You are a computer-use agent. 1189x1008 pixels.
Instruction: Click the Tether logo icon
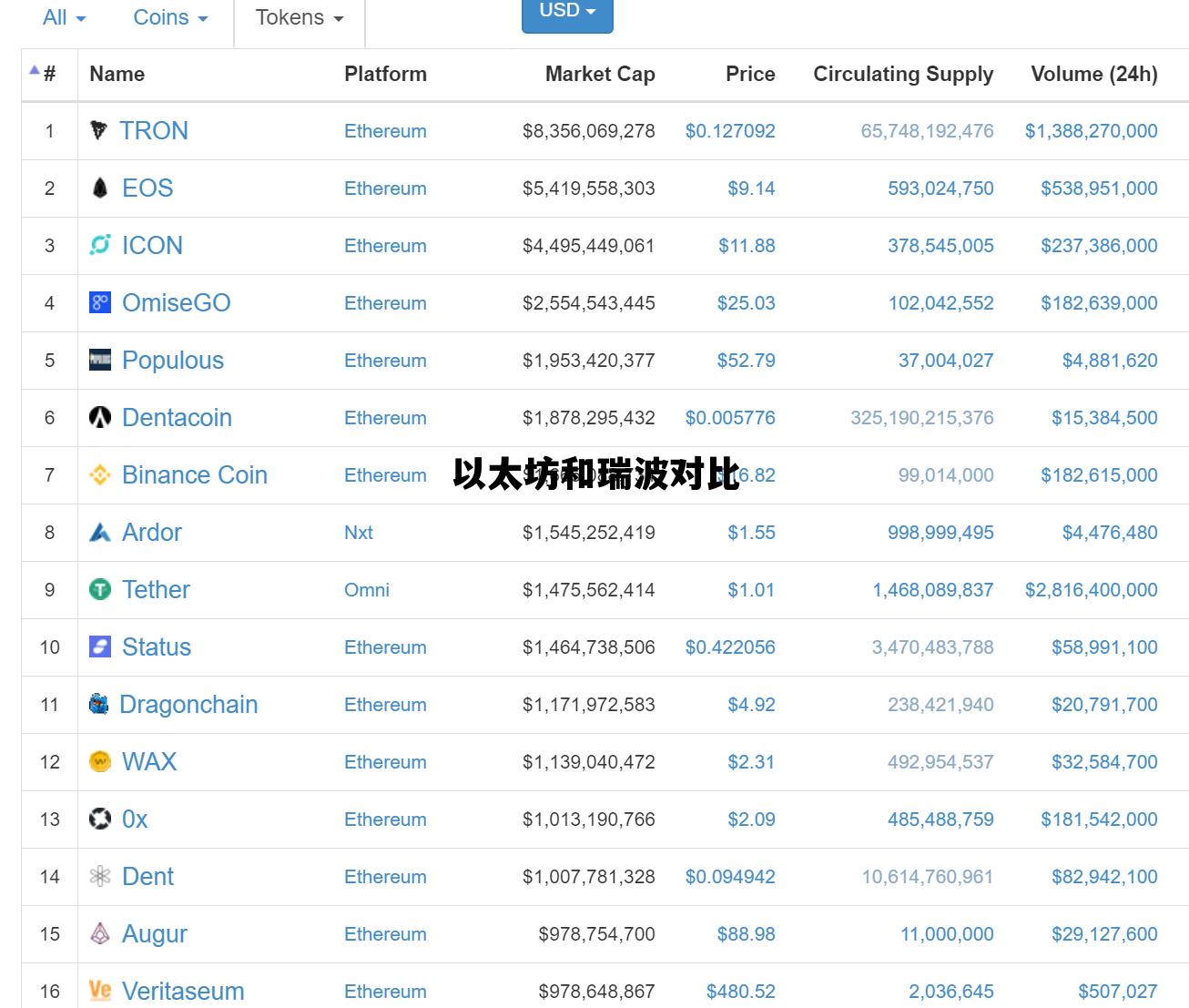click(x=100, y=589)
